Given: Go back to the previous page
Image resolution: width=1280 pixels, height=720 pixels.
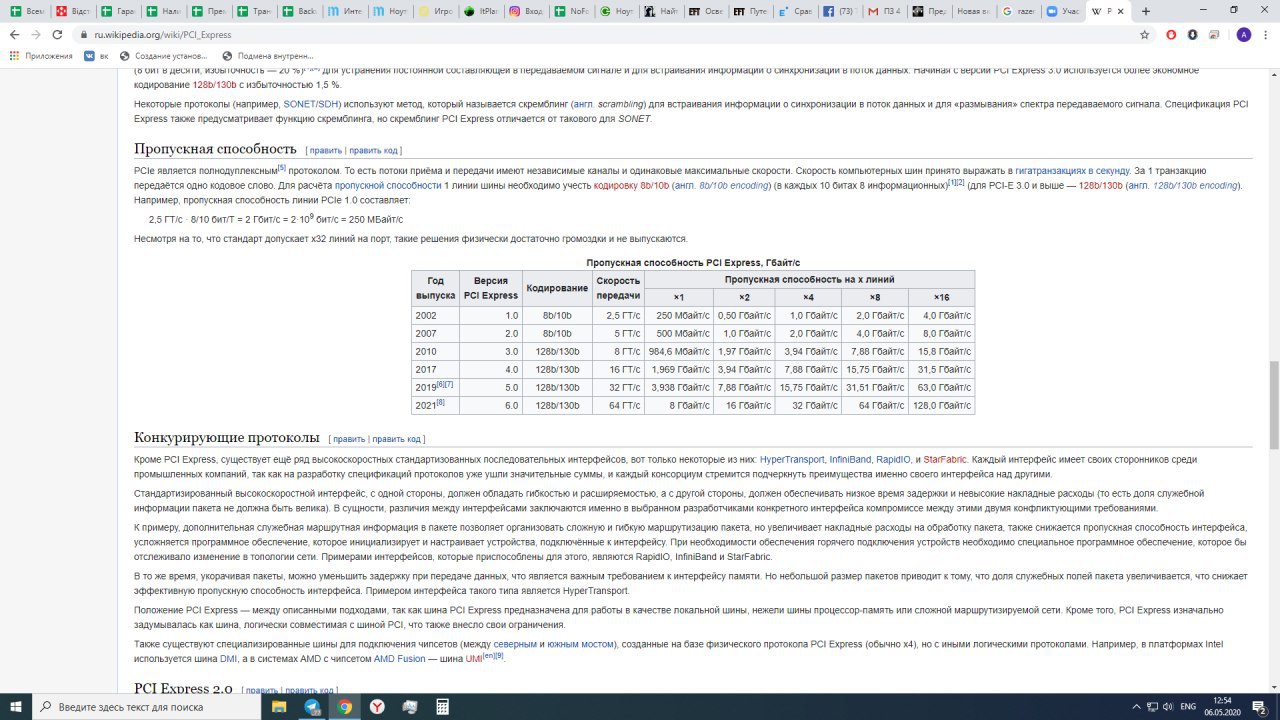Looking at the screenshot, I should pos(14,34).
